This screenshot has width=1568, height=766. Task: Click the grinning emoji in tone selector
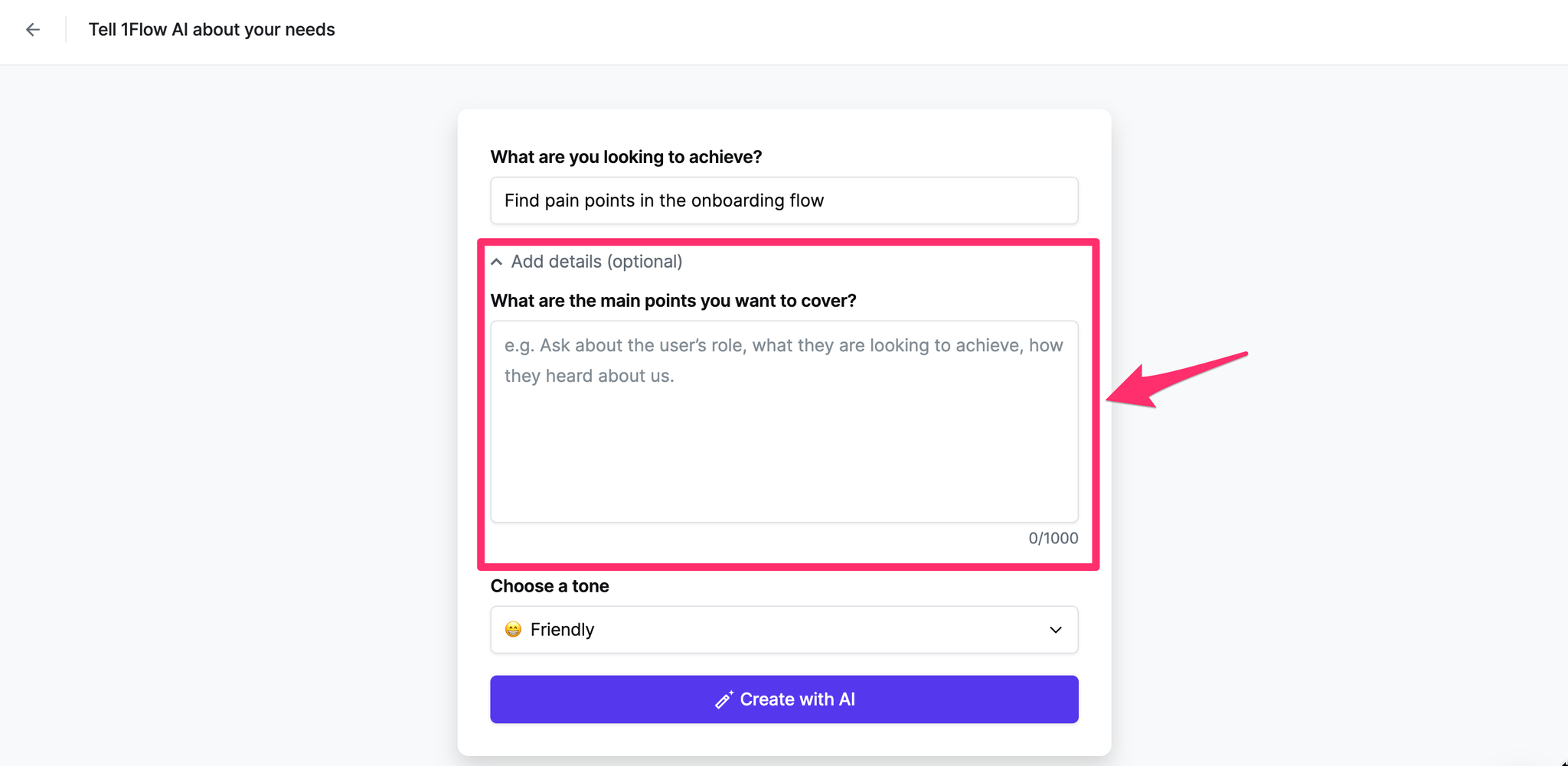coord(513,630)
